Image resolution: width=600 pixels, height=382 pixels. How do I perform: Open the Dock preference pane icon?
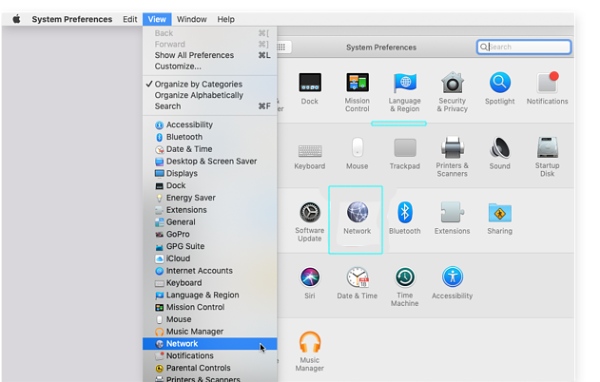click(310, 83)
